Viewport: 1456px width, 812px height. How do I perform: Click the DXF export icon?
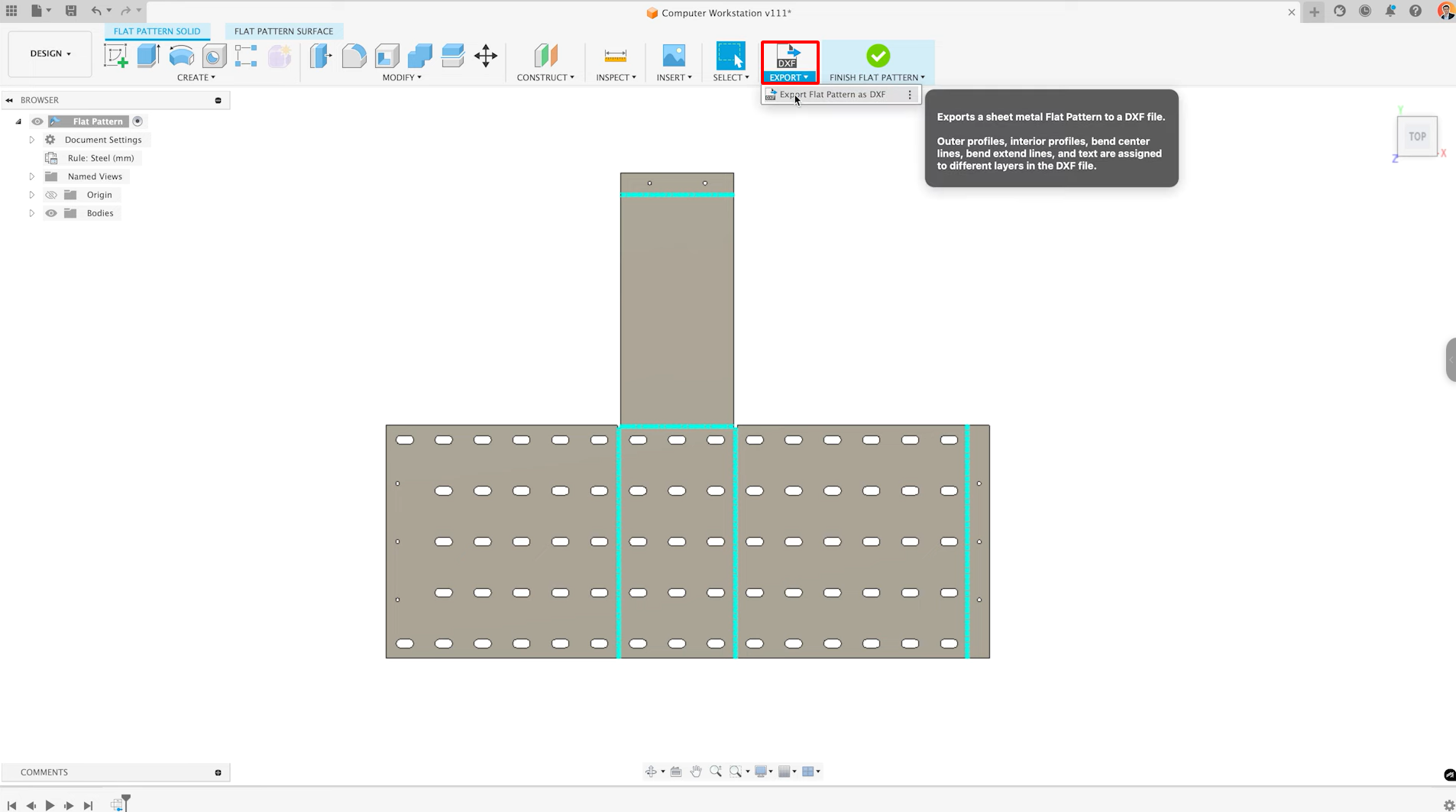click(x=788, y=56)
